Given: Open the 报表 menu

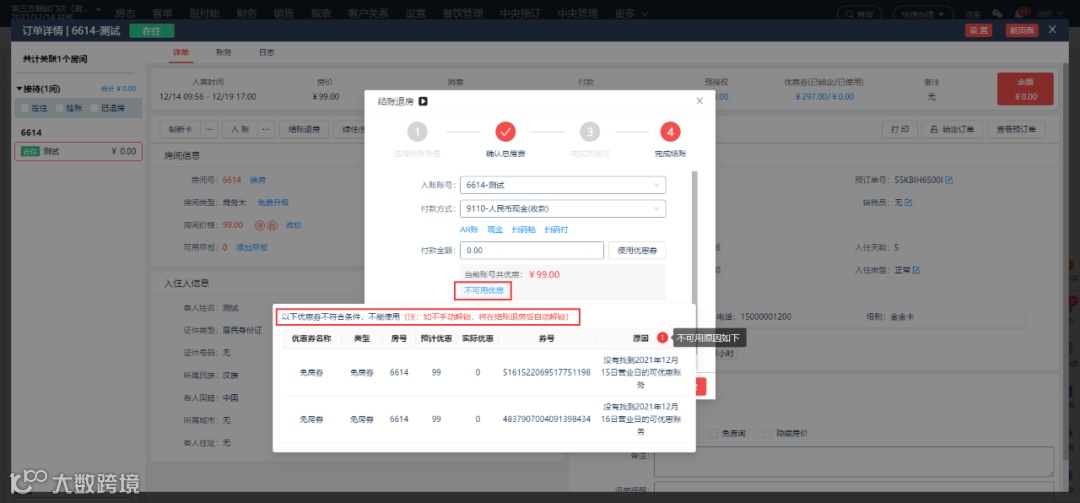Looking at the screenshot, I should click(x=321, y=13).
